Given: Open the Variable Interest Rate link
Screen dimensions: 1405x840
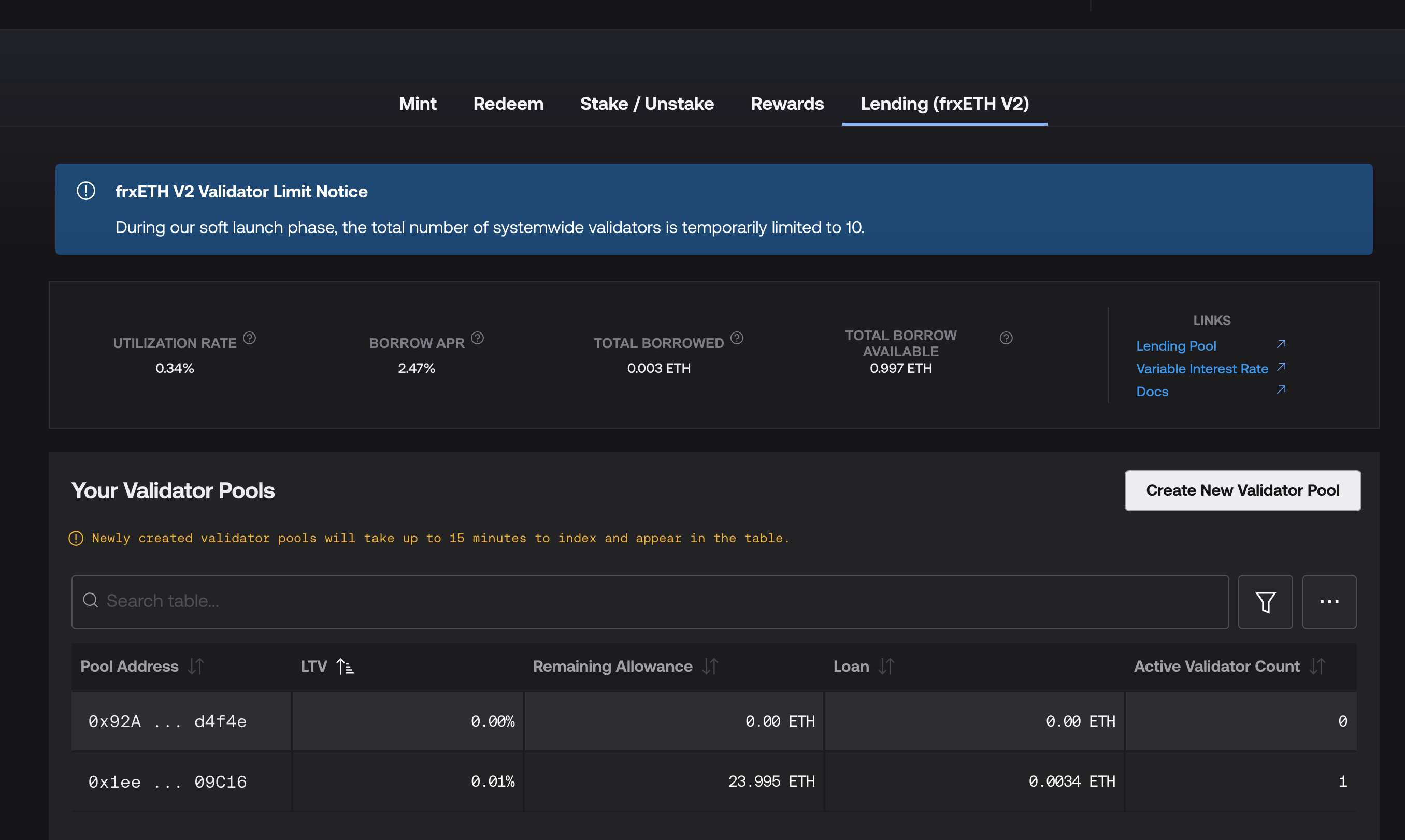Looking at the screenshot, I should [x=1202, y=369].
